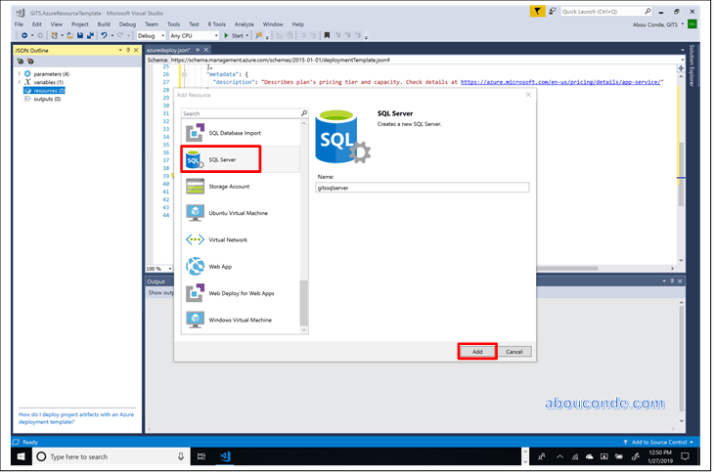
Task: Expand the parameters node in JSON Outline
Action: (x=19, y=73)
